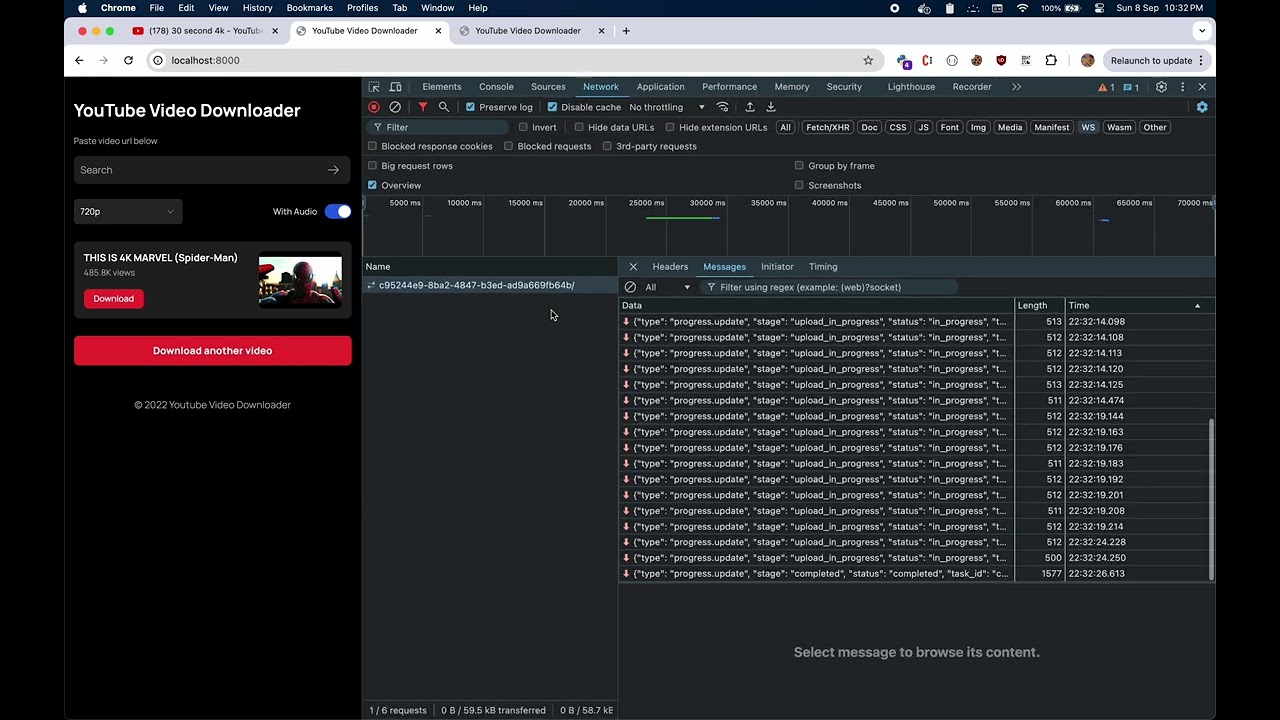1280x720 pixels.
Task: Open the Bookmarks menu in the menu bar
Action: tap(310, 8)
